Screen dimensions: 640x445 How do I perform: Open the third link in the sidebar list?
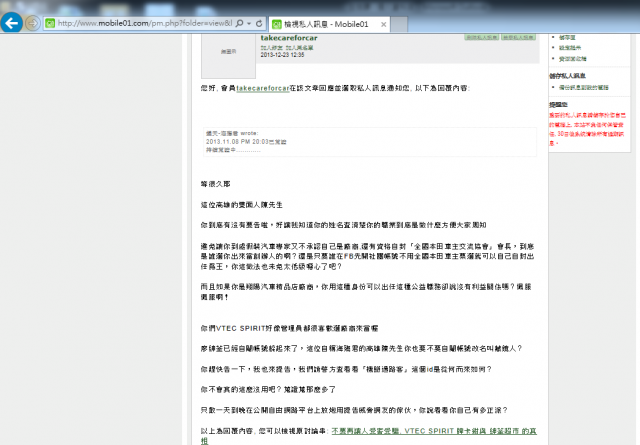pos(572,59)
